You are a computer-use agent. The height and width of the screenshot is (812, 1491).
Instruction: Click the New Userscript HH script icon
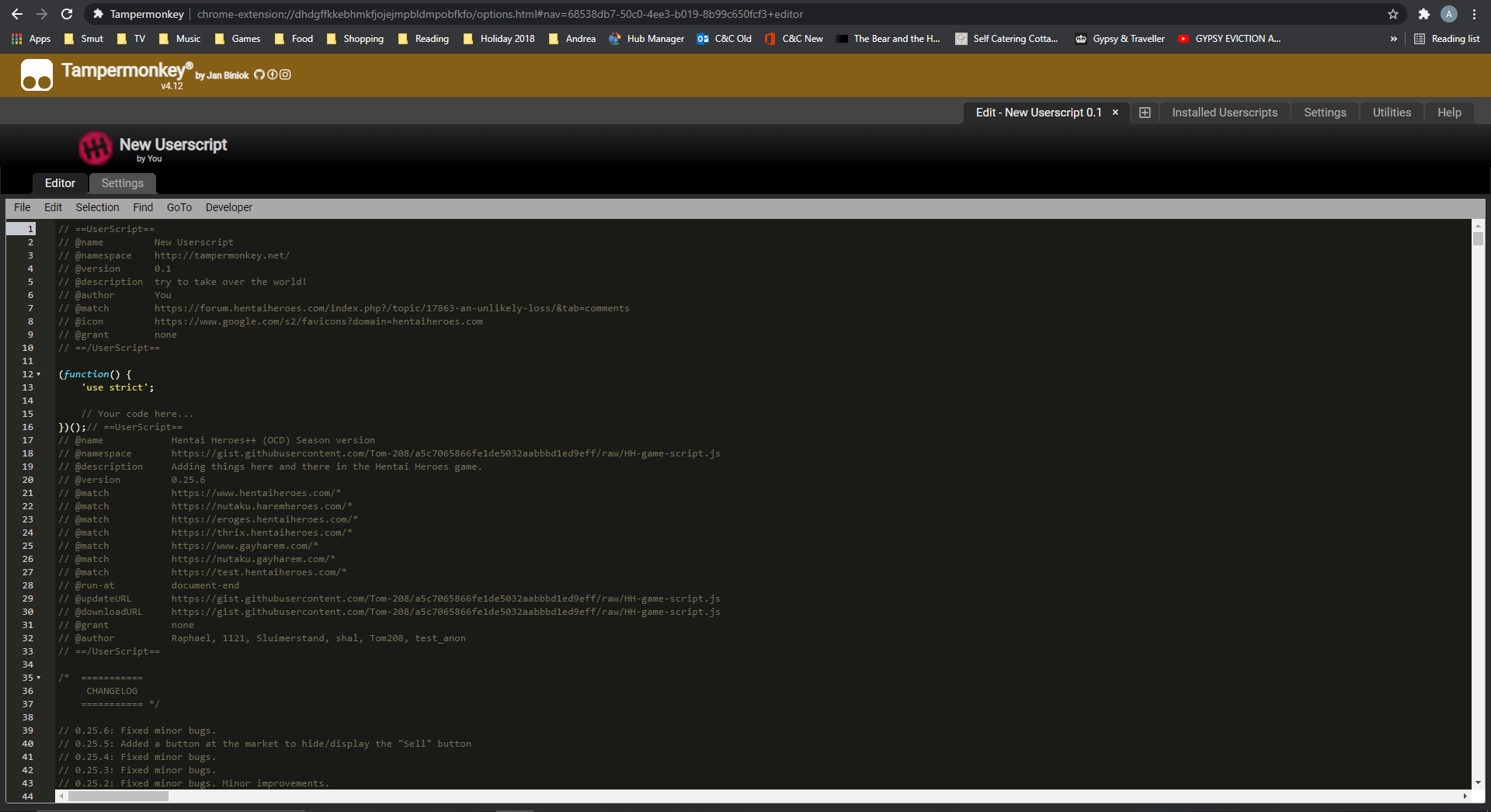(96, 148)
